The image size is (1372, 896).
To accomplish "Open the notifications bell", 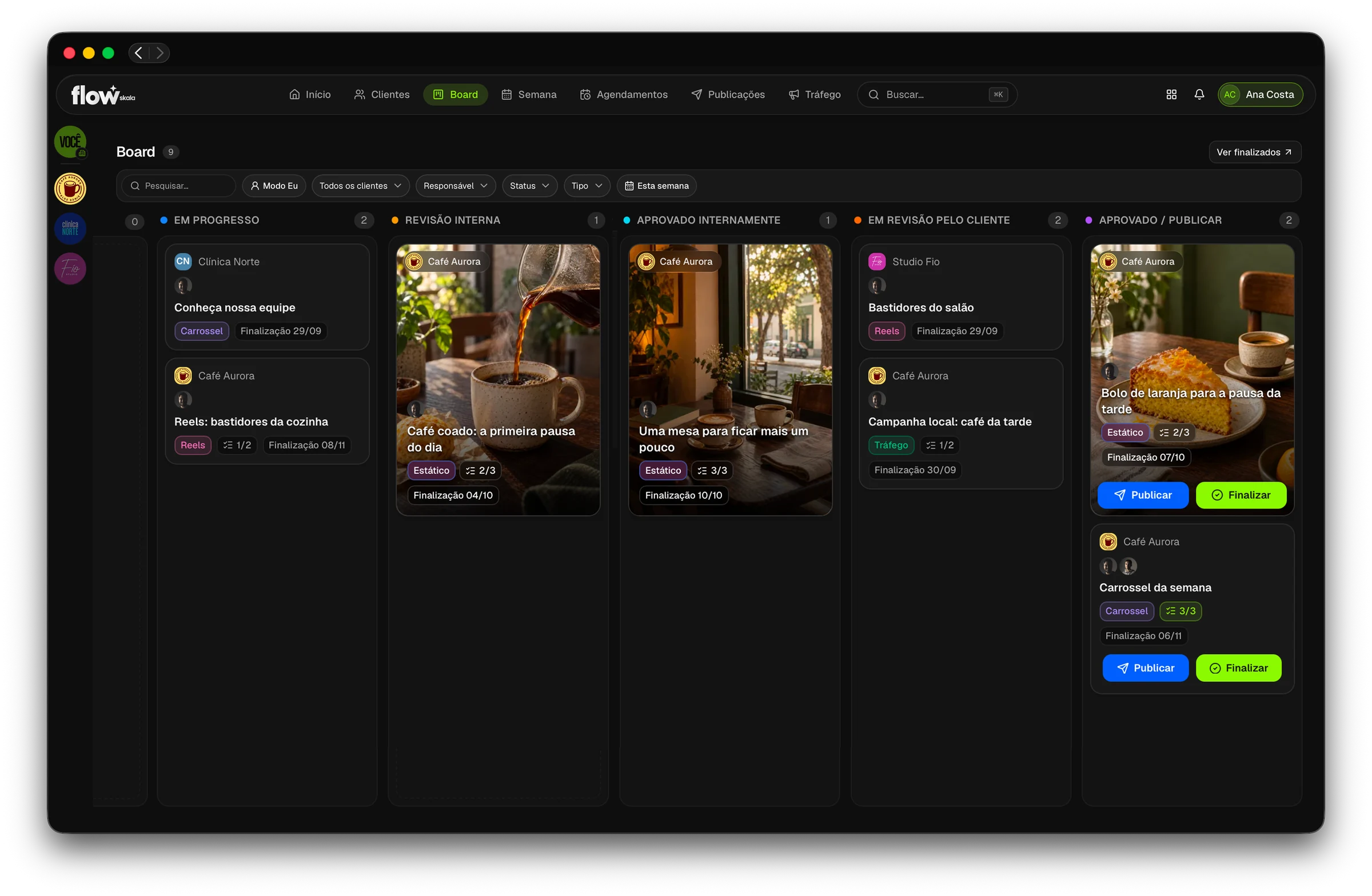I will coord(1199,94).
